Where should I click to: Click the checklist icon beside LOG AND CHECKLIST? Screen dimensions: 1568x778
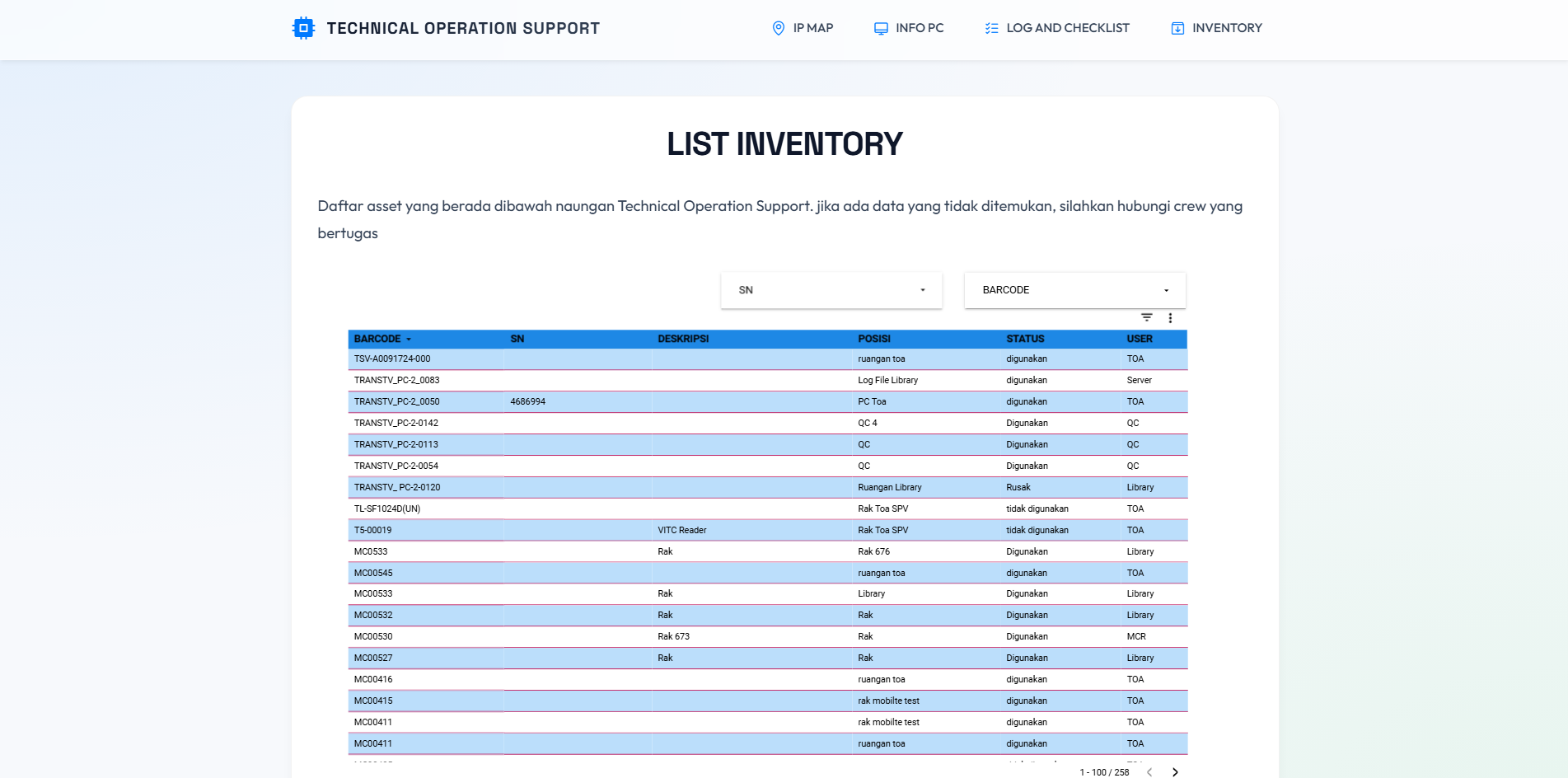[991, 28]
